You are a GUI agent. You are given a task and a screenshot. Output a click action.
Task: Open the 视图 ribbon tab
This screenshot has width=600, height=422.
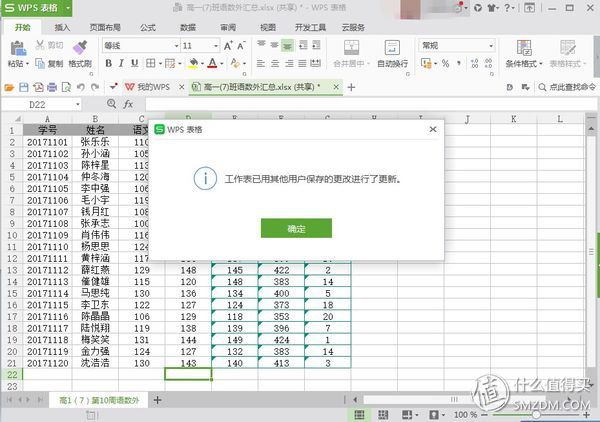click(x=268, y=28)
